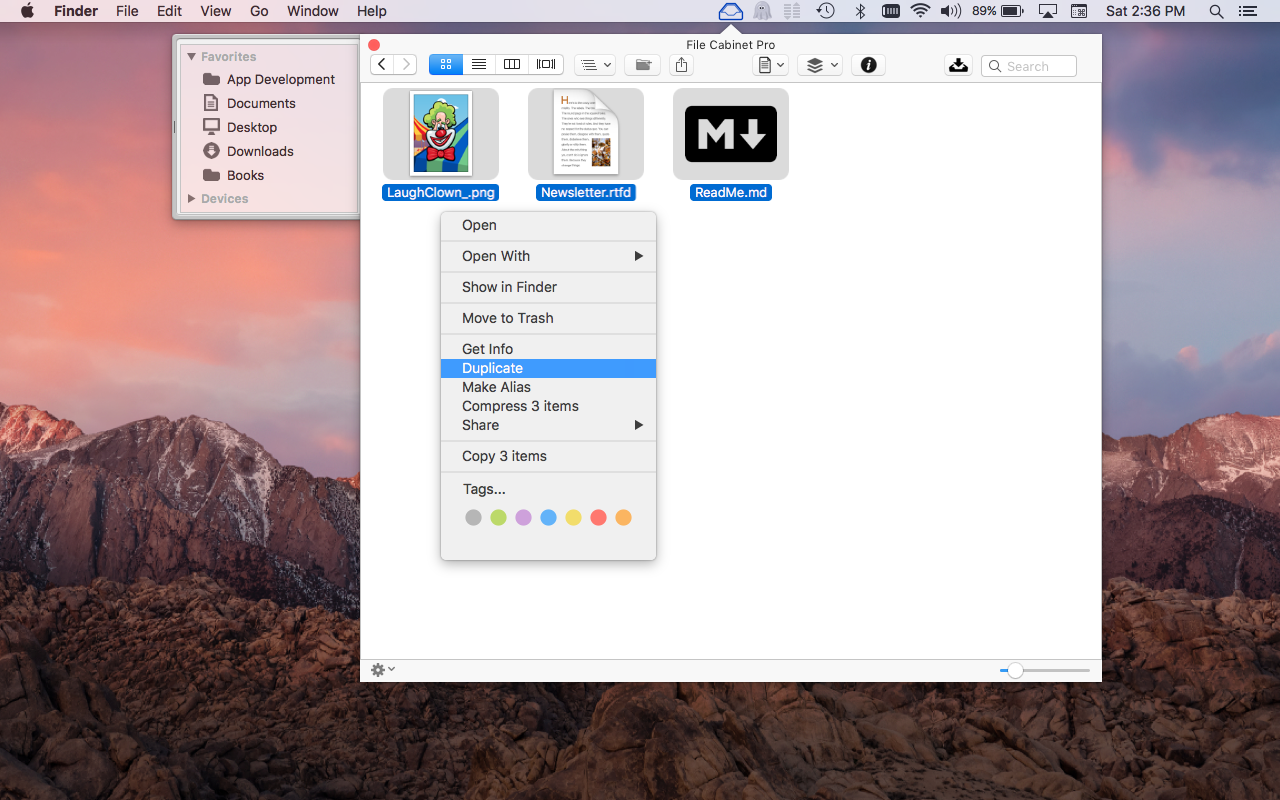Apply the yellow tag color
1280x800 pixels.
[x=573, y=517]
